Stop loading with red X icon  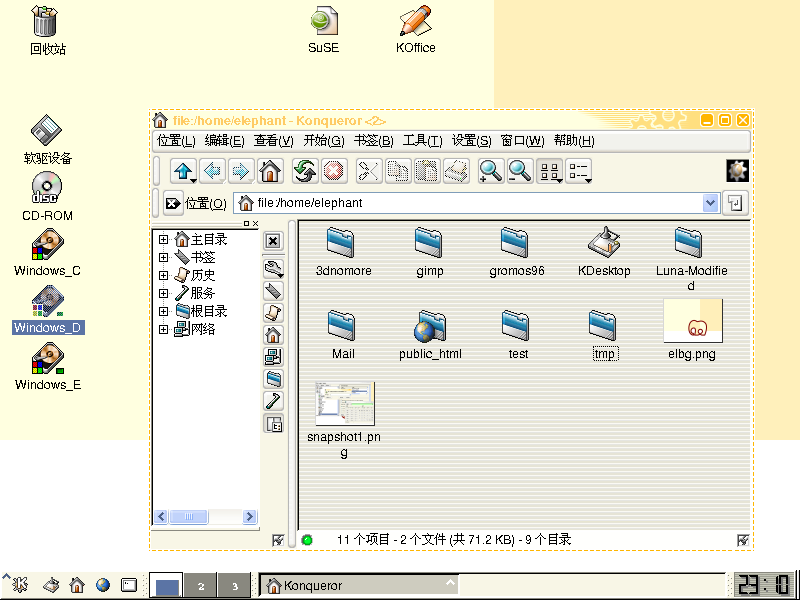click(334, 171)
